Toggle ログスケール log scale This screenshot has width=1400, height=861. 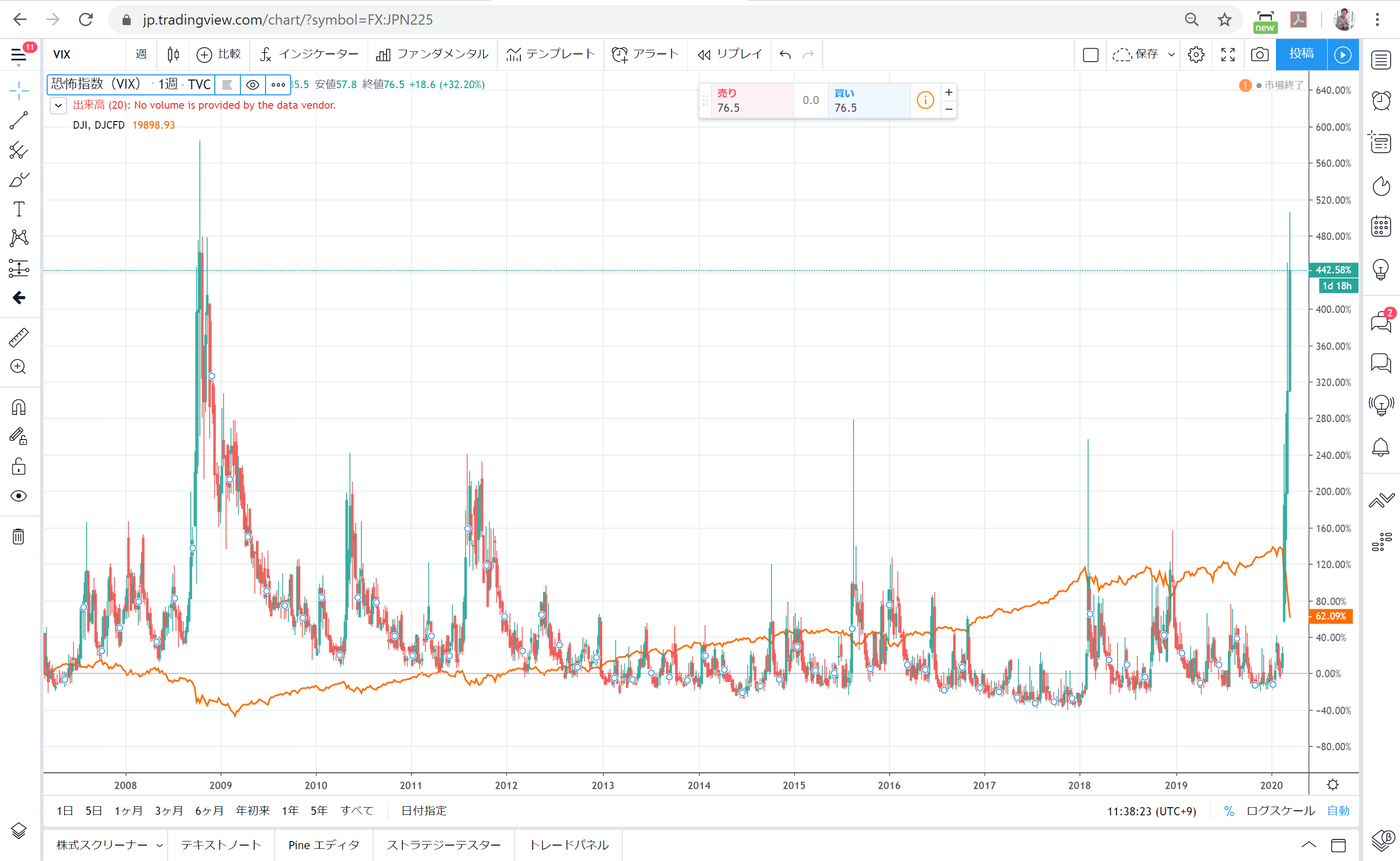pyautogui.click(x=1281, y=811)
